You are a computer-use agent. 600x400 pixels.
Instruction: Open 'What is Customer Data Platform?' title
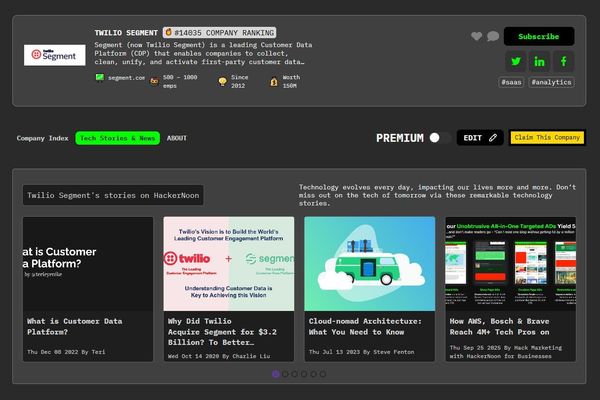tap(75, 327)
